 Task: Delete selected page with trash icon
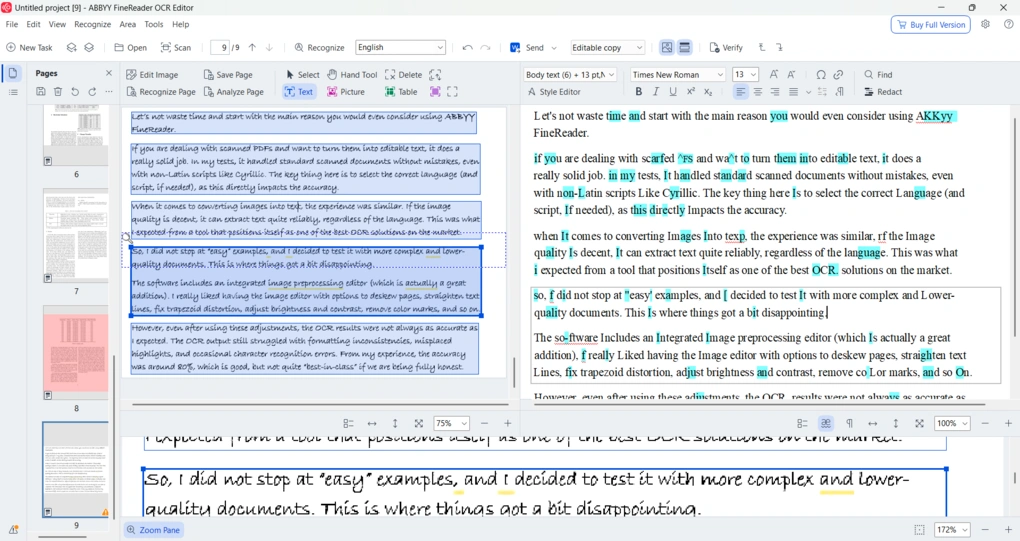[x=58, y=92]
